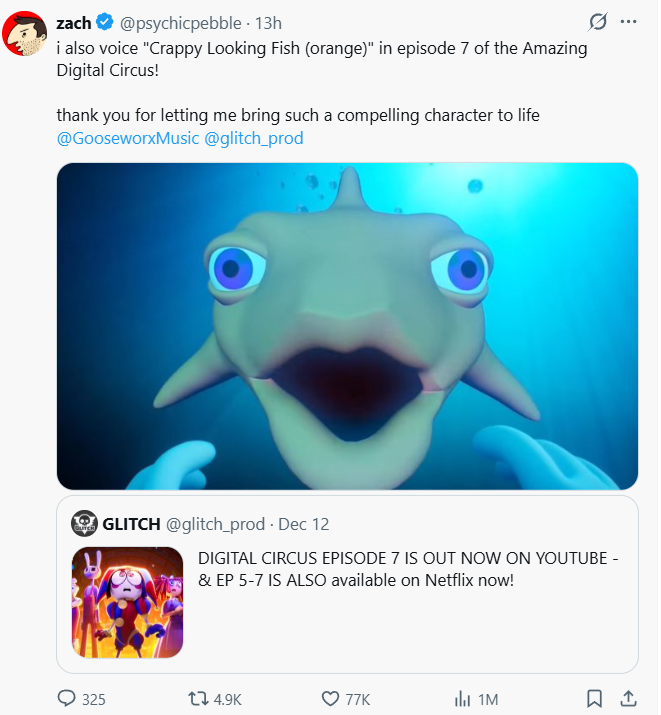The image size is (661, 715).
Task: Click the 13h timestamp of the post
Action: [269, 23]
